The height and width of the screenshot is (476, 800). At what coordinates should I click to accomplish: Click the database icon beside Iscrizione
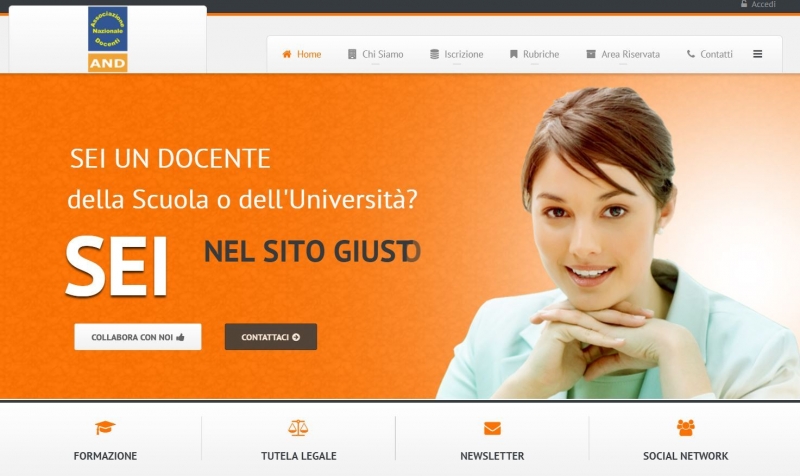434,54
